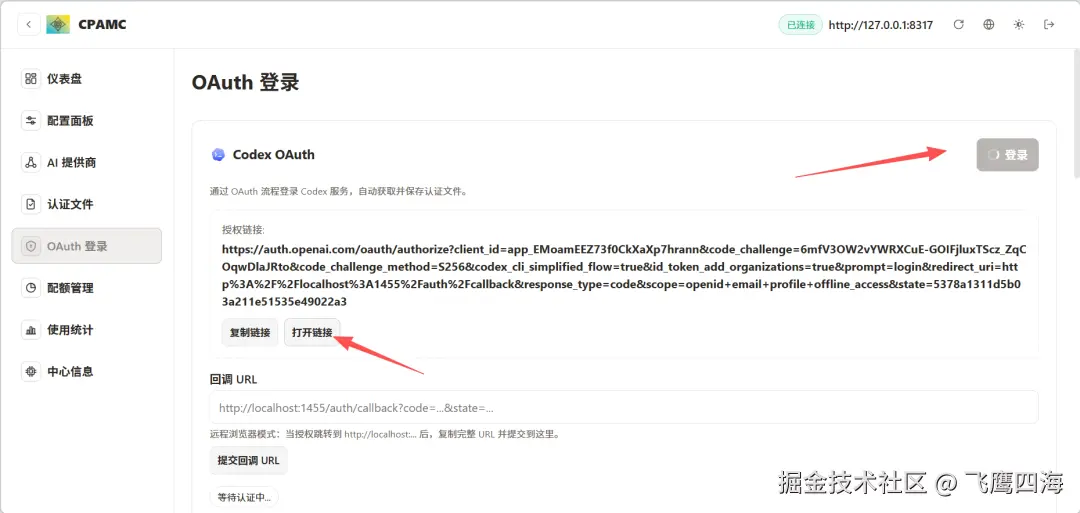Click the OAuth 登录 page heading
This screenshot has width=1080, height=513.
coord(245,83)
